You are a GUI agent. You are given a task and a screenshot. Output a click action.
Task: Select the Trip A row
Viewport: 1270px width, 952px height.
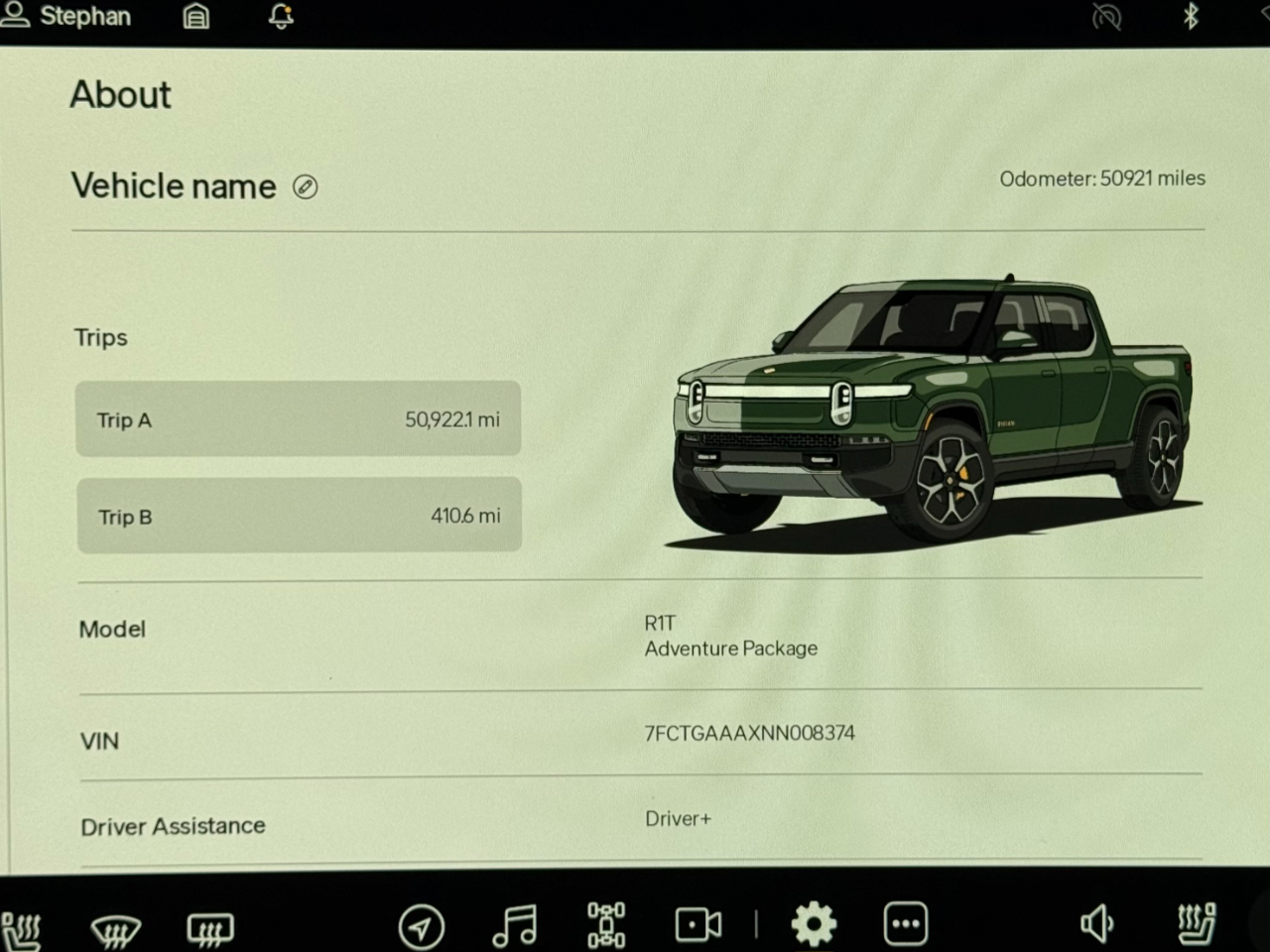coord(298,418)
